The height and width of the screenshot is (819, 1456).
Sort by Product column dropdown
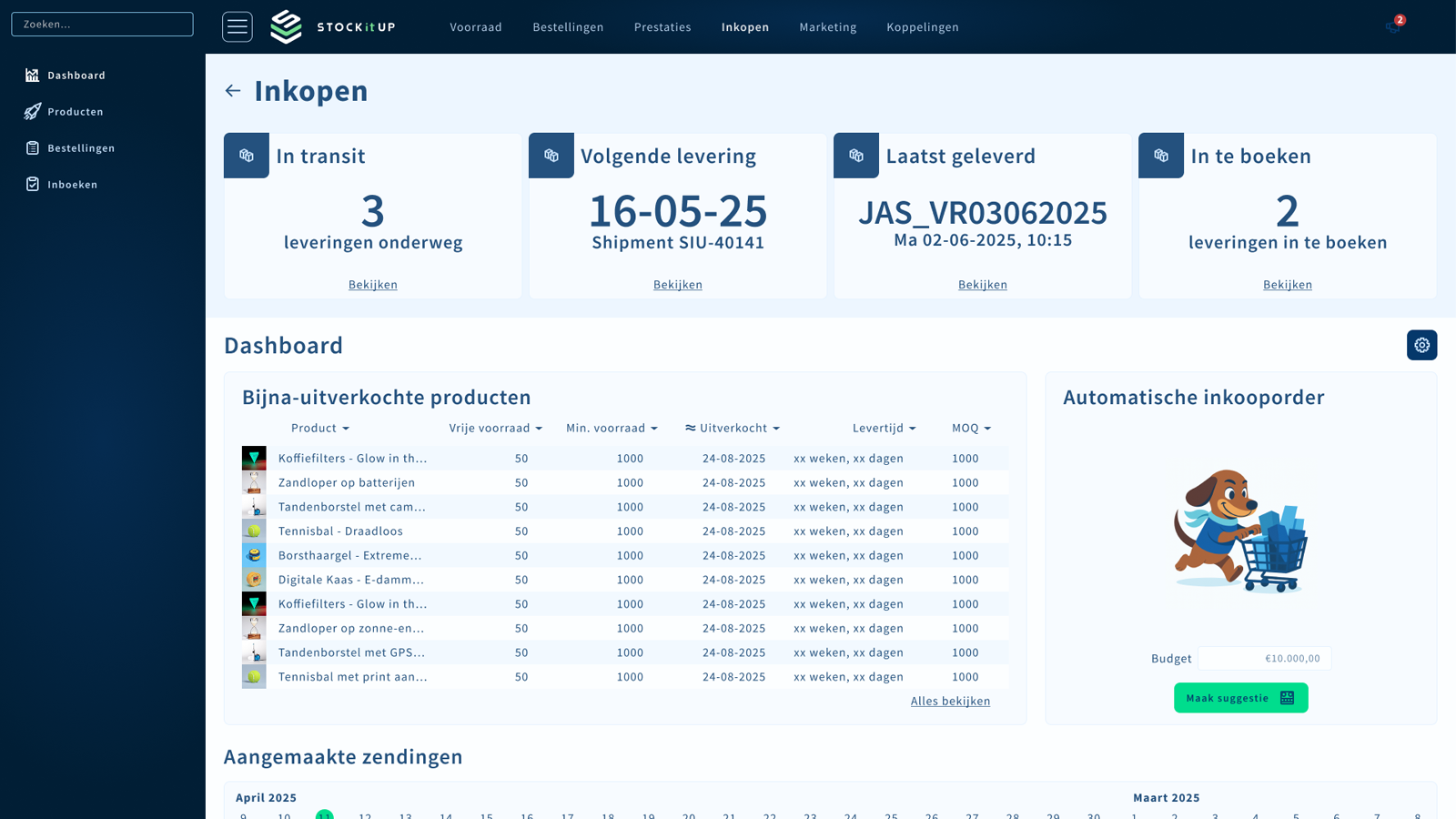click(320, 428)
